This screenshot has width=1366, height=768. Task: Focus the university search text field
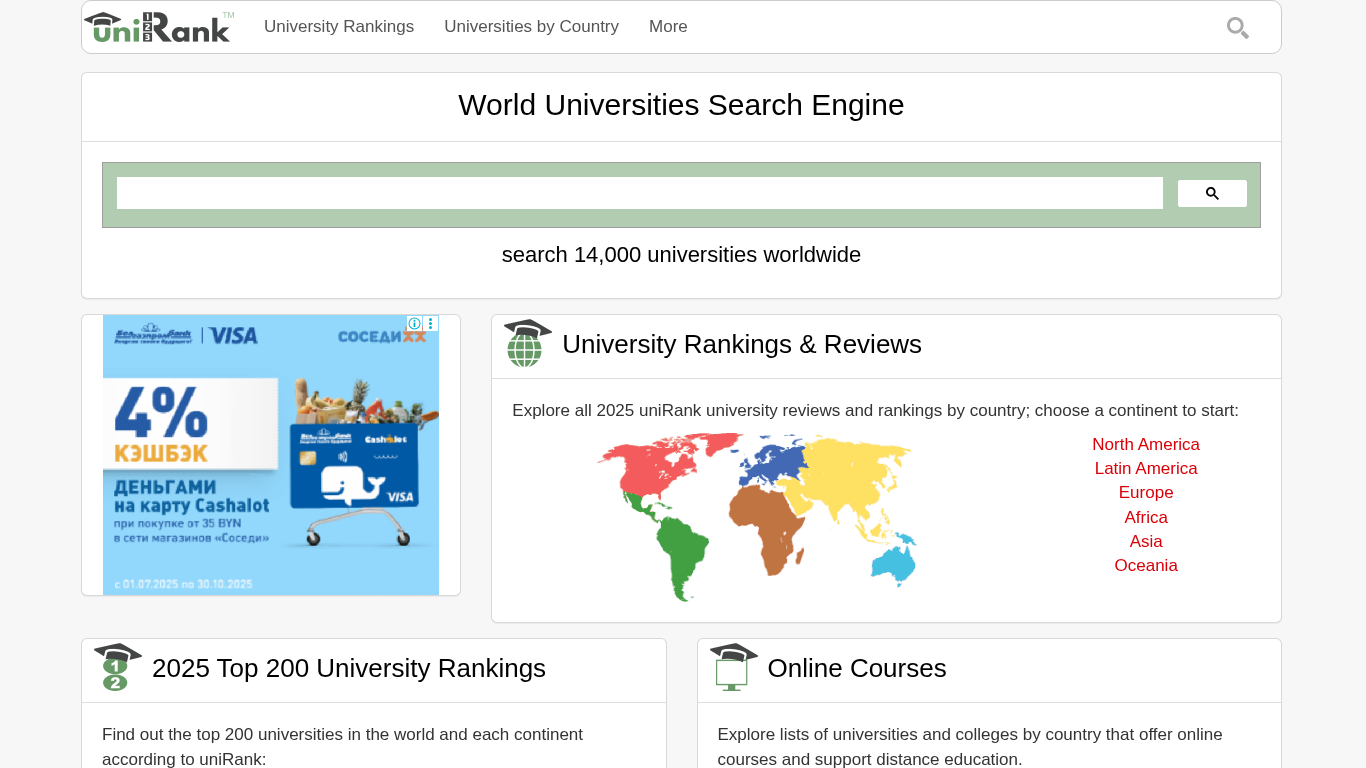point(639,193)
